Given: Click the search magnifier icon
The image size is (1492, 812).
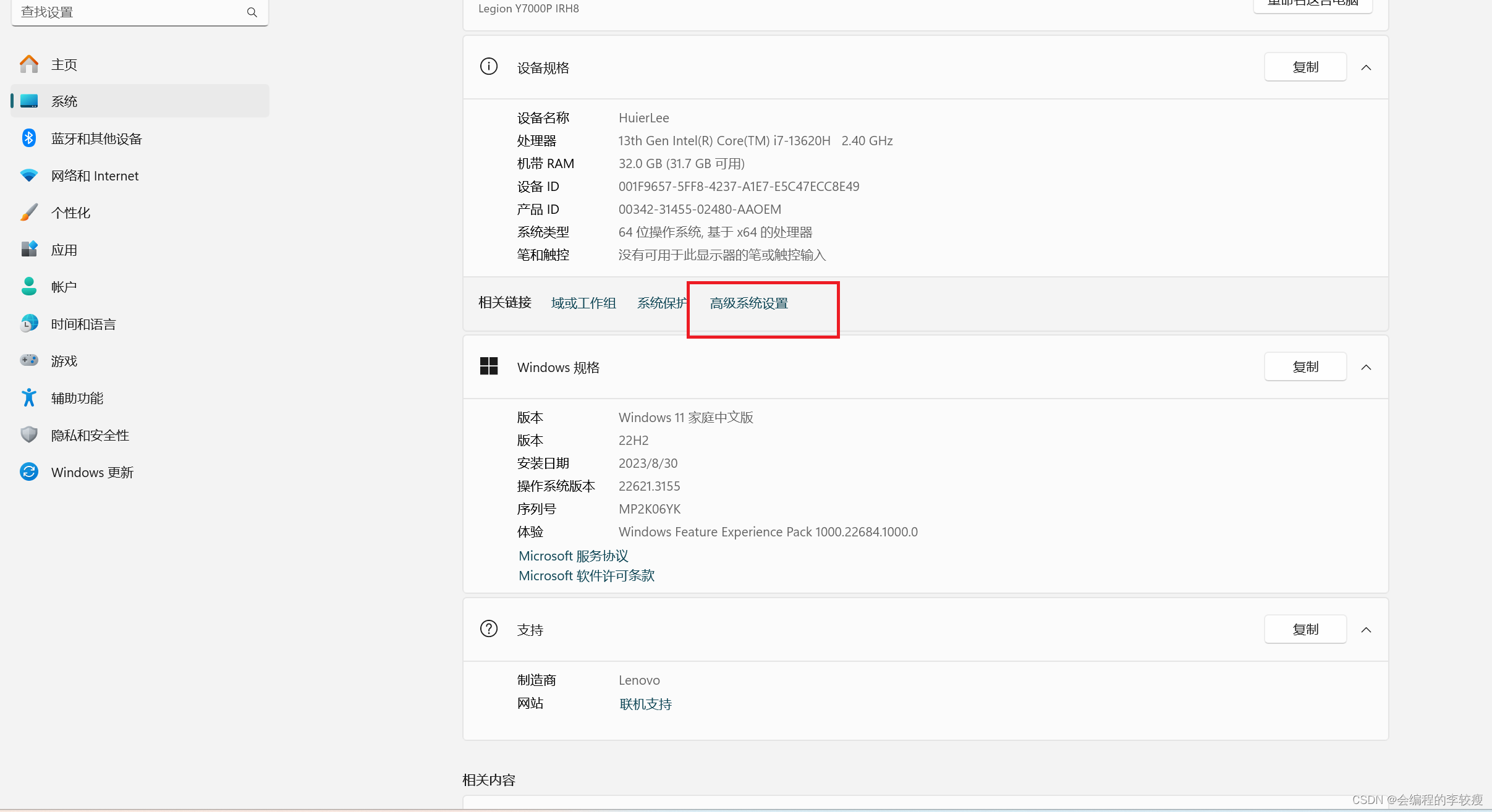Looking at the screenshot, I should [252, 12].
